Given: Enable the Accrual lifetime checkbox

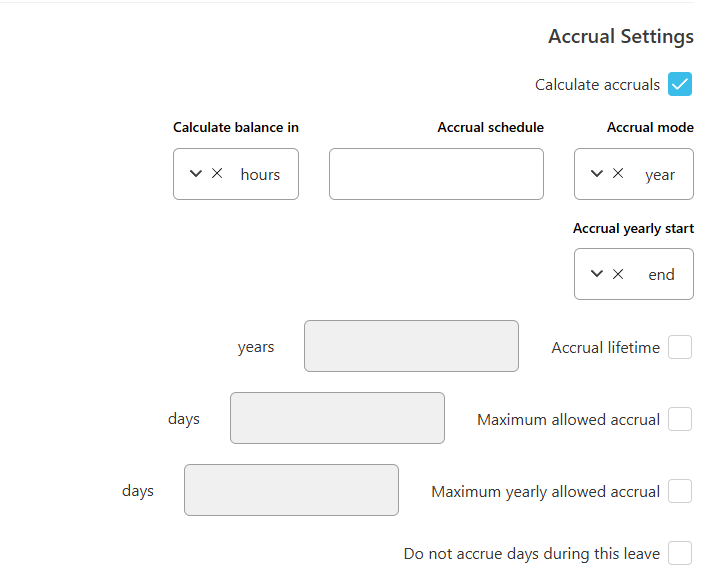Looking at the screenshot, I should coord(680,348).
